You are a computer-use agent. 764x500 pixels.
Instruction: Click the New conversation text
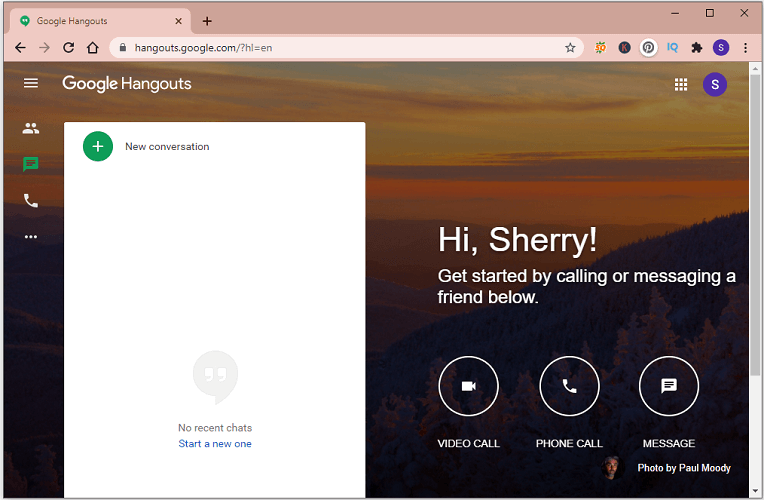167,147
